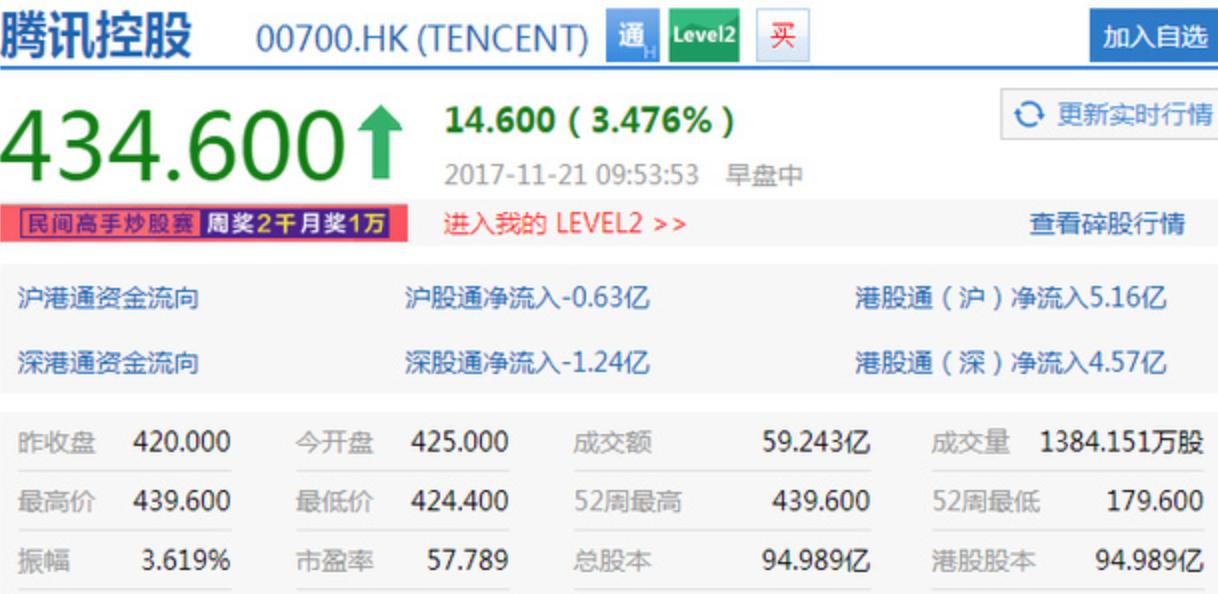The height and width of the screenshot is (594, 1218).
Task: Click the refresh icon beside 更新实时行情
Action: click(x=1028, y=115)
